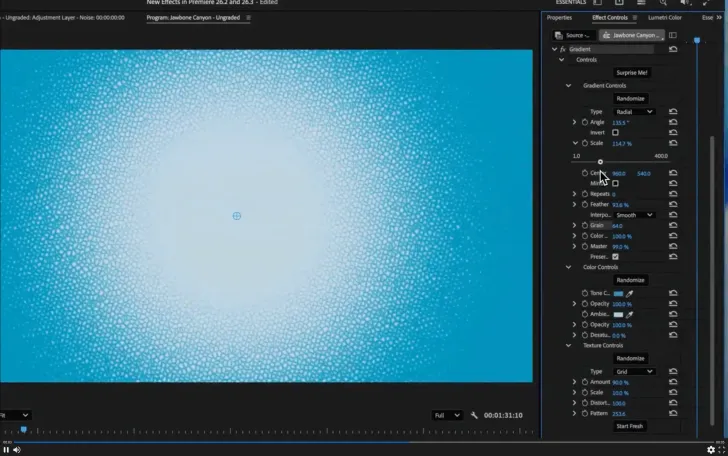Screen dimensions: 728x456
Task: Select the Source tab in Effect Controls
Action: tap(574, 35)
